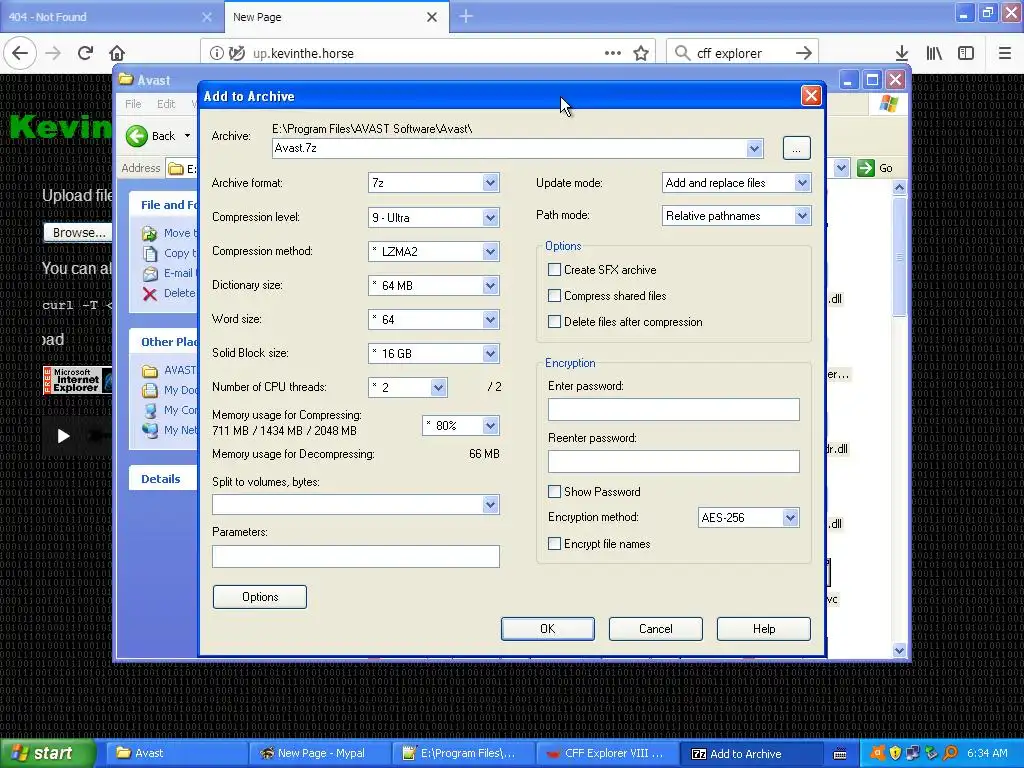The image size is (1024, 768).
Task: Click the Back arrow in Avast explorer window
Action: [136, 136]
